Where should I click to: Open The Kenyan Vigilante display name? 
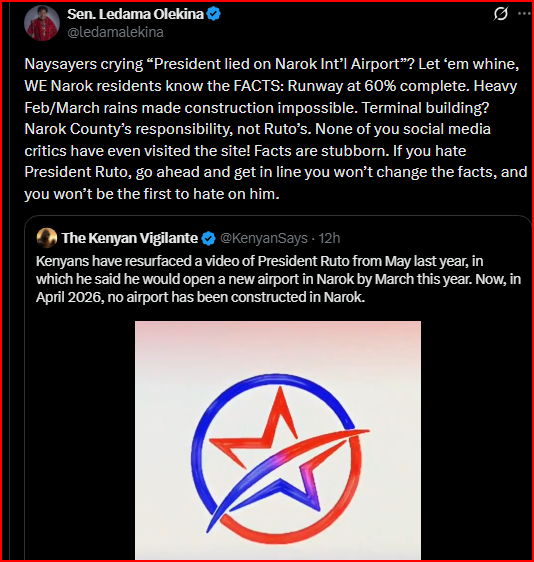[130, 238]
